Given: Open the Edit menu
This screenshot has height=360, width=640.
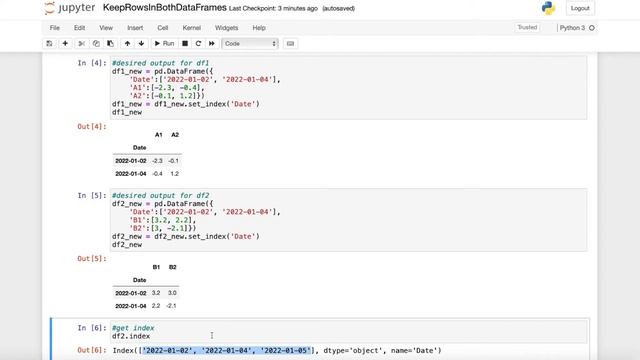Looking at the screenshot, I should tap(79, 28).
